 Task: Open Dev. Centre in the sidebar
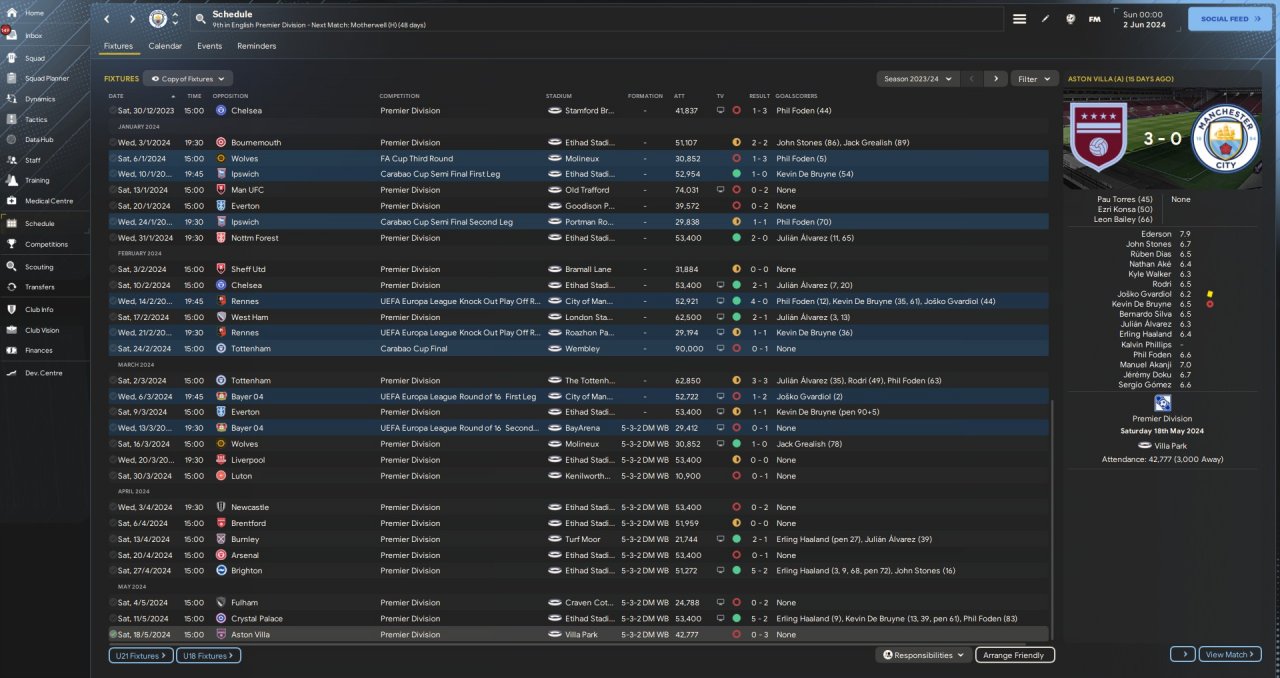tap(43, 373)
